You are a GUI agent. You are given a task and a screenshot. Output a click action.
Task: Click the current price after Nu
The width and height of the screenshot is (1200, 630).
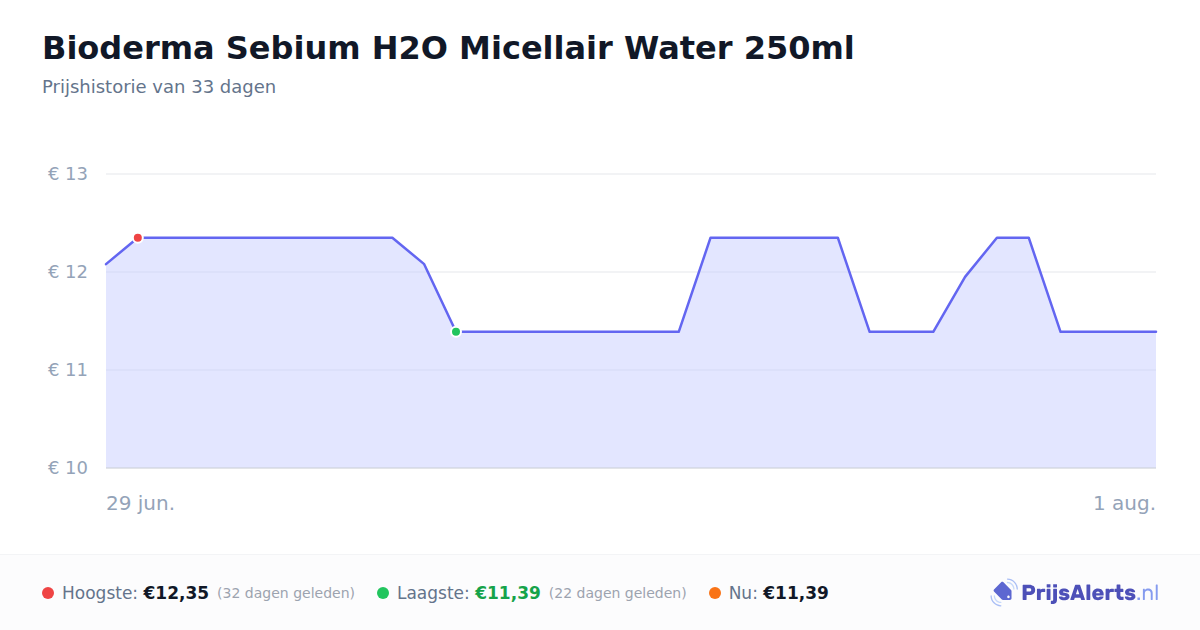(x=796, y=593)
